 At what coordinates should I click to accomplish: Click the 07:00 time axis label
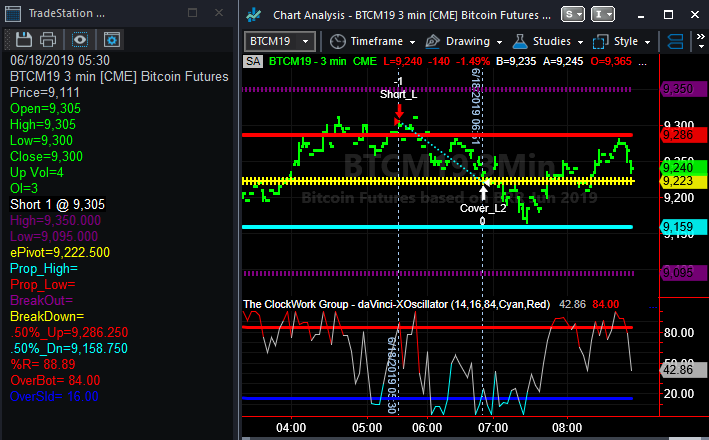pyautogui.click(x=493, y=428)
